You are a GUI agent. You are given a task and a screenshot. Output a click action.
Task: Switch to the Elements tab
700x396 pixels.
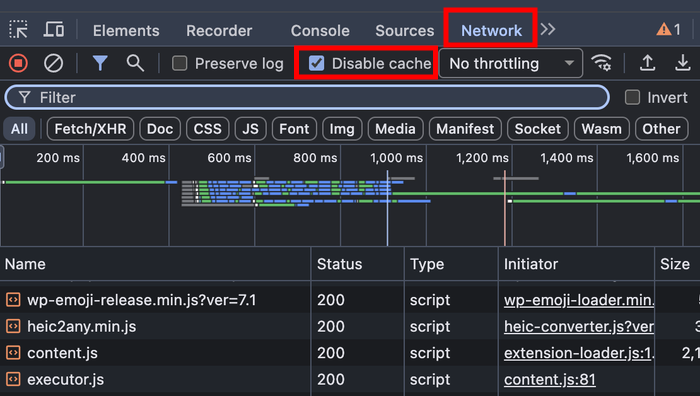[126, 30]
